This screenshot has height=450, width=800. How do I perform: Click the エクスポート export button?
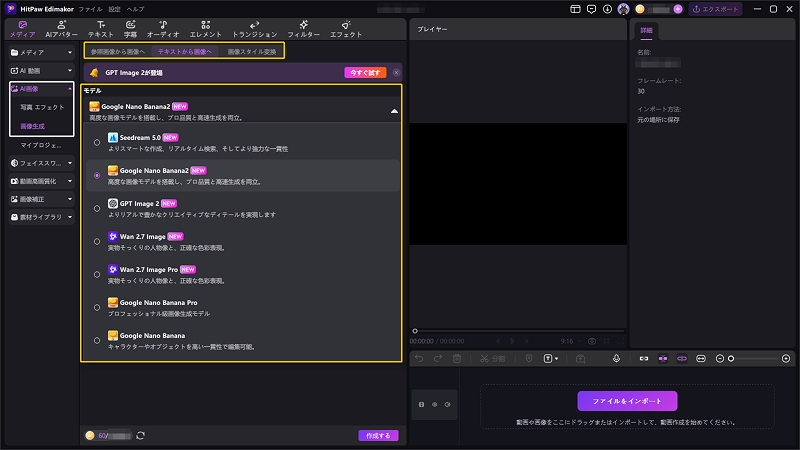pos(715,9)
